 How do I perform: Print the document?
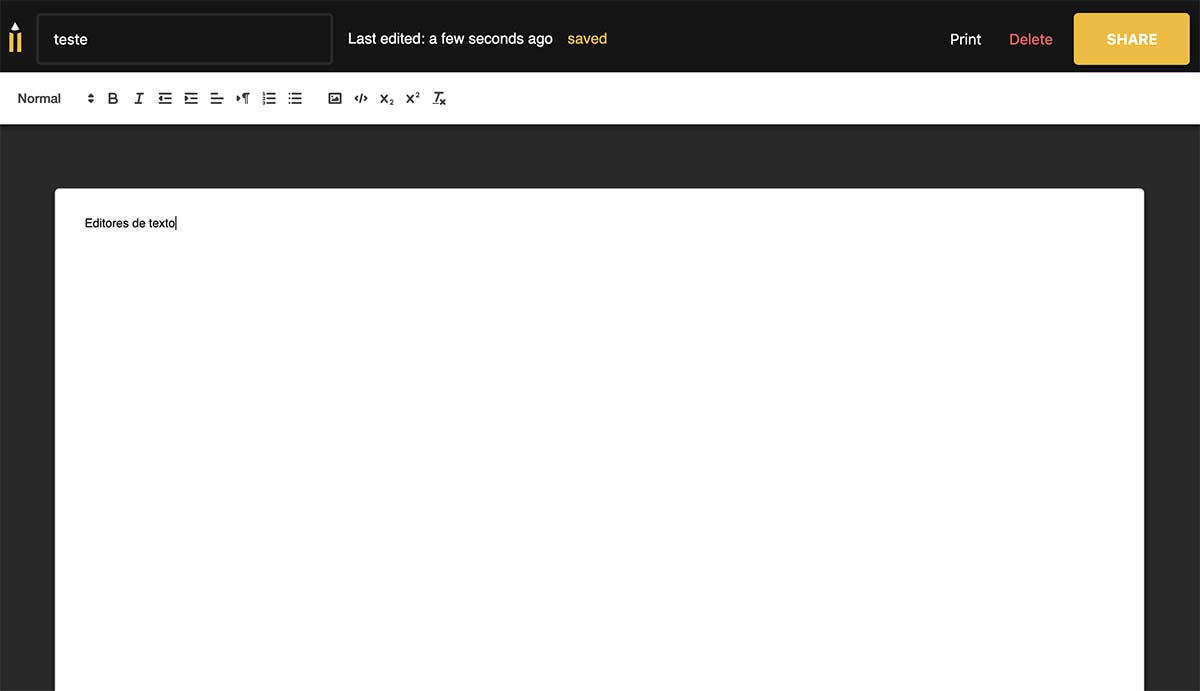965,39
